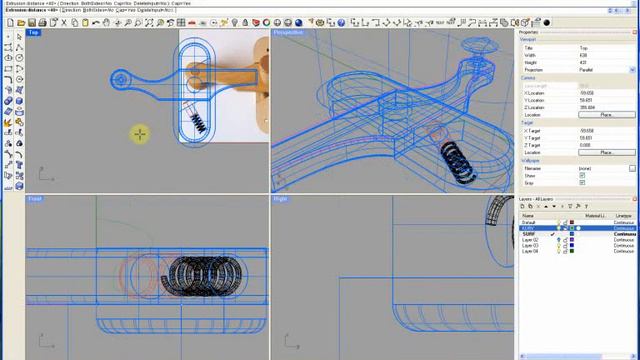
Task: Click the Layer 04 green color swatch
Action: (x=572, y=251)
